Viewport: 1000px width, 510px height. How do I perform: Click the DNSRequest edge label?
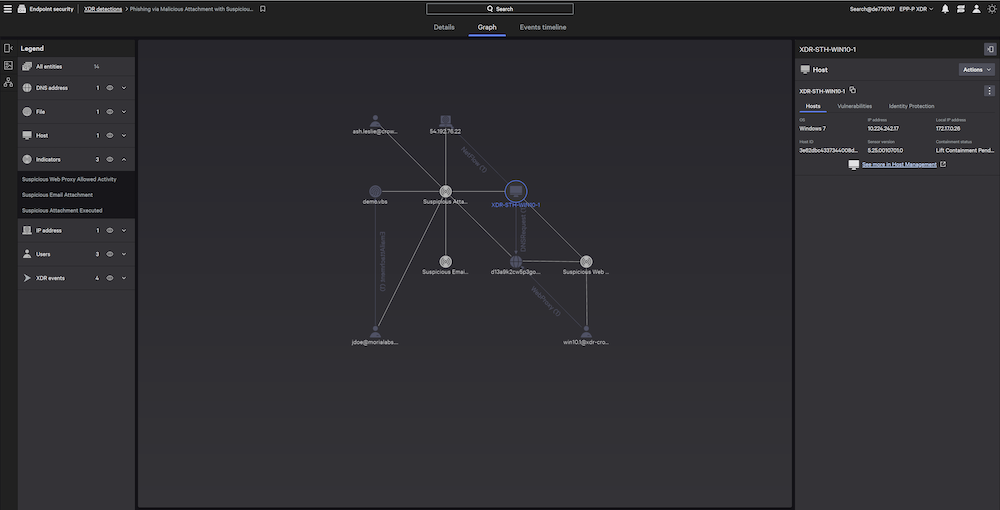point(523,230)
